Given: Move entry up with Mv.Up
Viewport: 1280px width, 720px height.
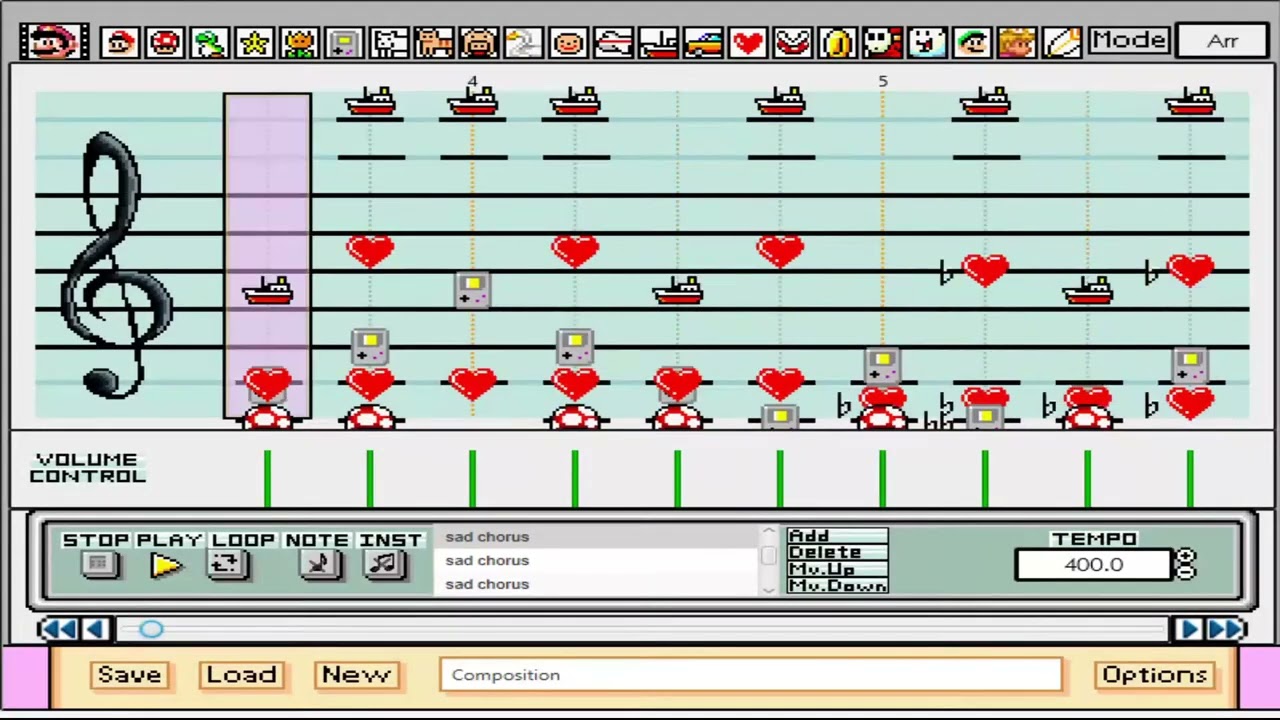Looking at the screenshot, I should tap(837, 569).
